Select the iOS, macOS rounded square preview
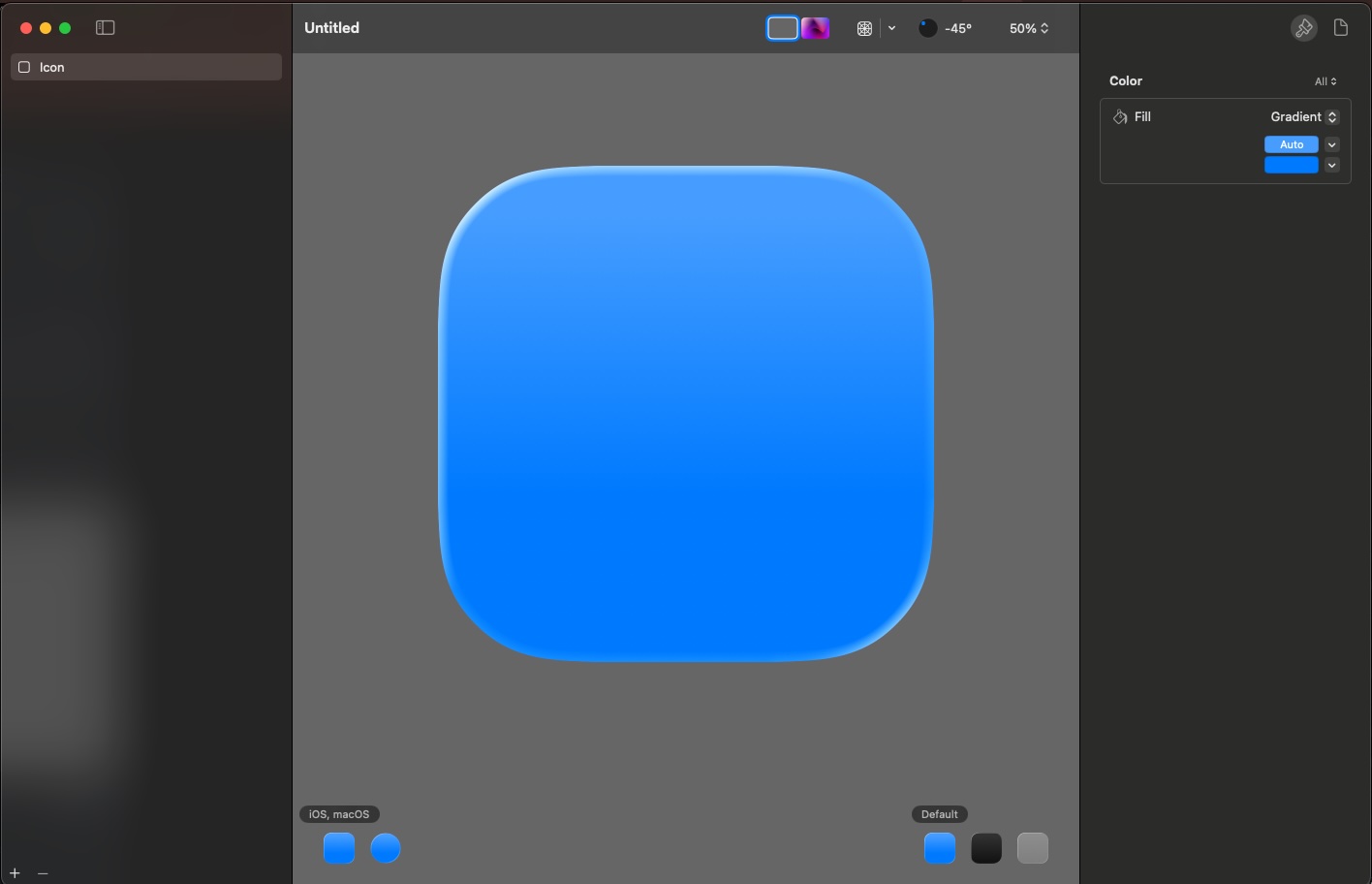Screen dimensions: 1372x884 point(338,847)
